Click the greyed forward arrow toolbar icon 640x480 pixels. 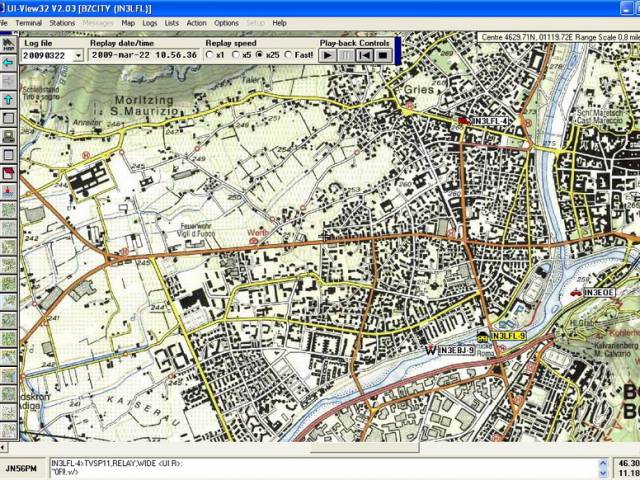[x=9, y=81]
